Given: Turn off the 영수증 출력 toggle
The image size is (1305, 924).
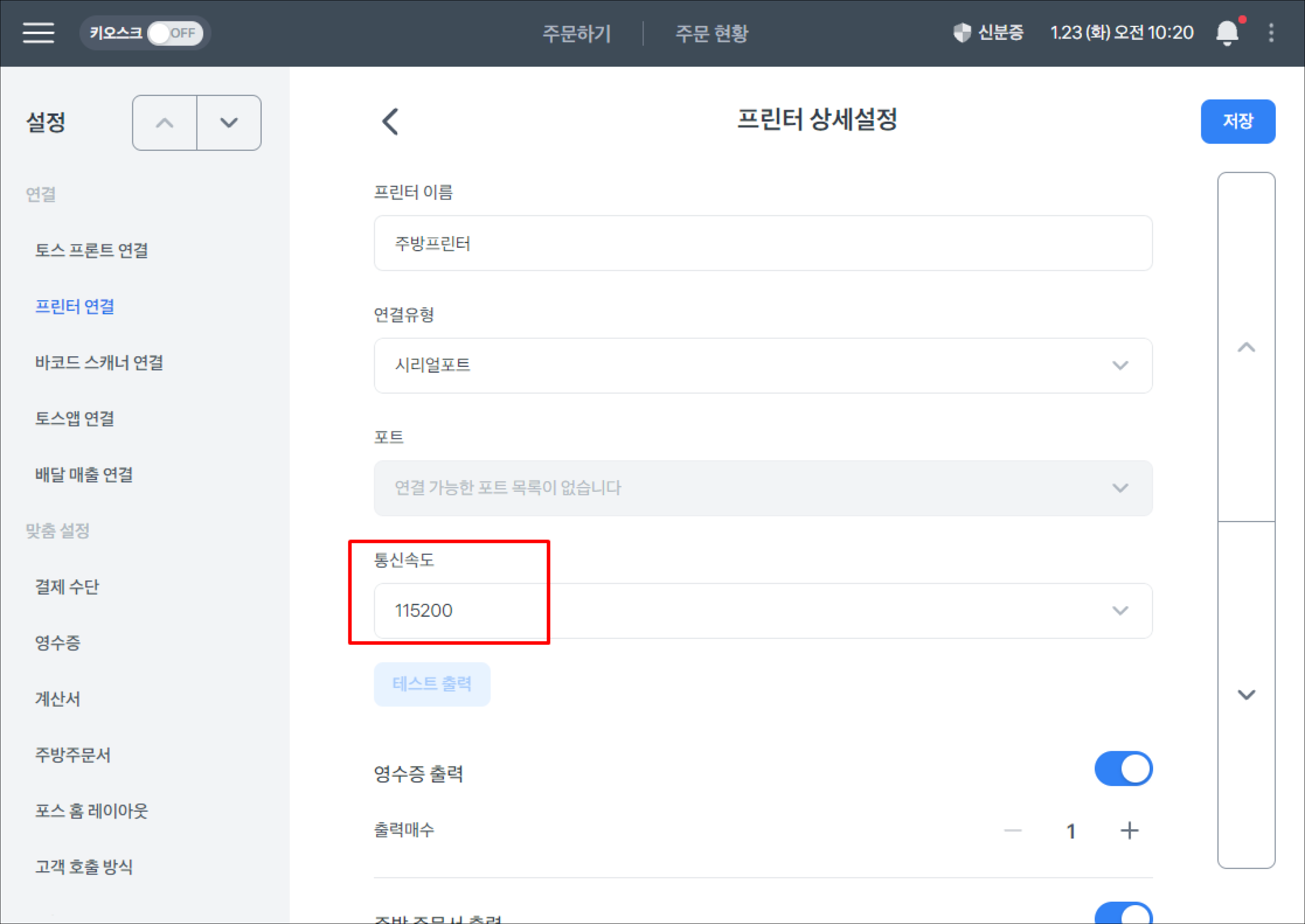Looking at the screenshot, I should pos(1123,769).
